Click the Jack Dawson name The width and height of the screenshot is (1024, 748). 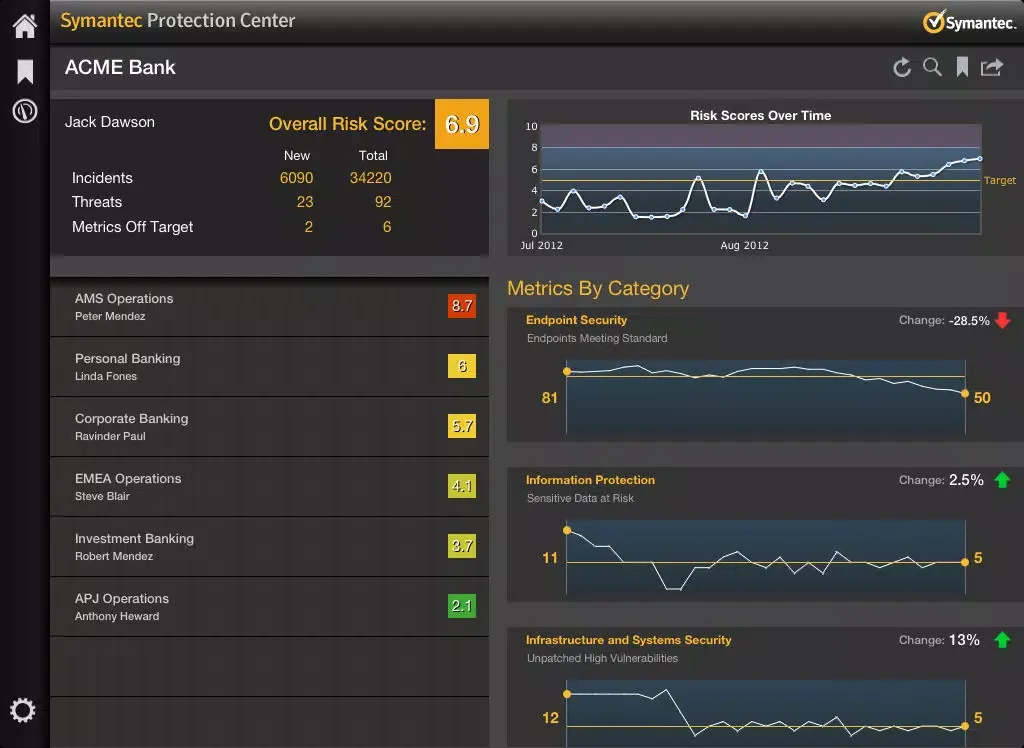pos(110,122)
